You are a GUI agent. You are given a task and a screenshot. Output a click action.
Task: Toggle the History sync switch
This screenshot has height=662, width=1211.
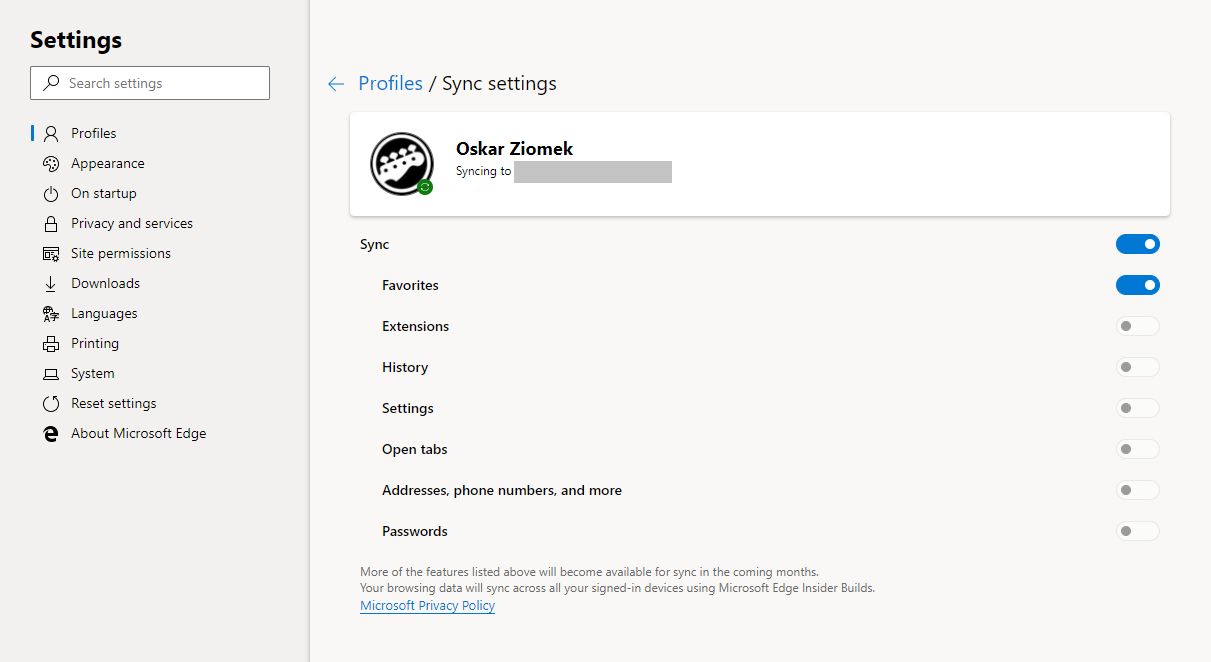coord(1137,367)
